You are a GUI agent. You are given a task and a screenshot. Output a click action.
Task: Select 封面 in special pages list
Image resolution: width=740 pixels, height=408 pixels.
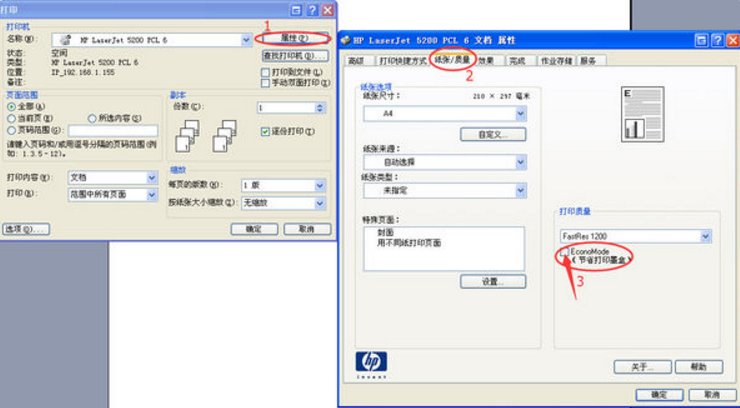pyautogui.click(x=386, y=233)
